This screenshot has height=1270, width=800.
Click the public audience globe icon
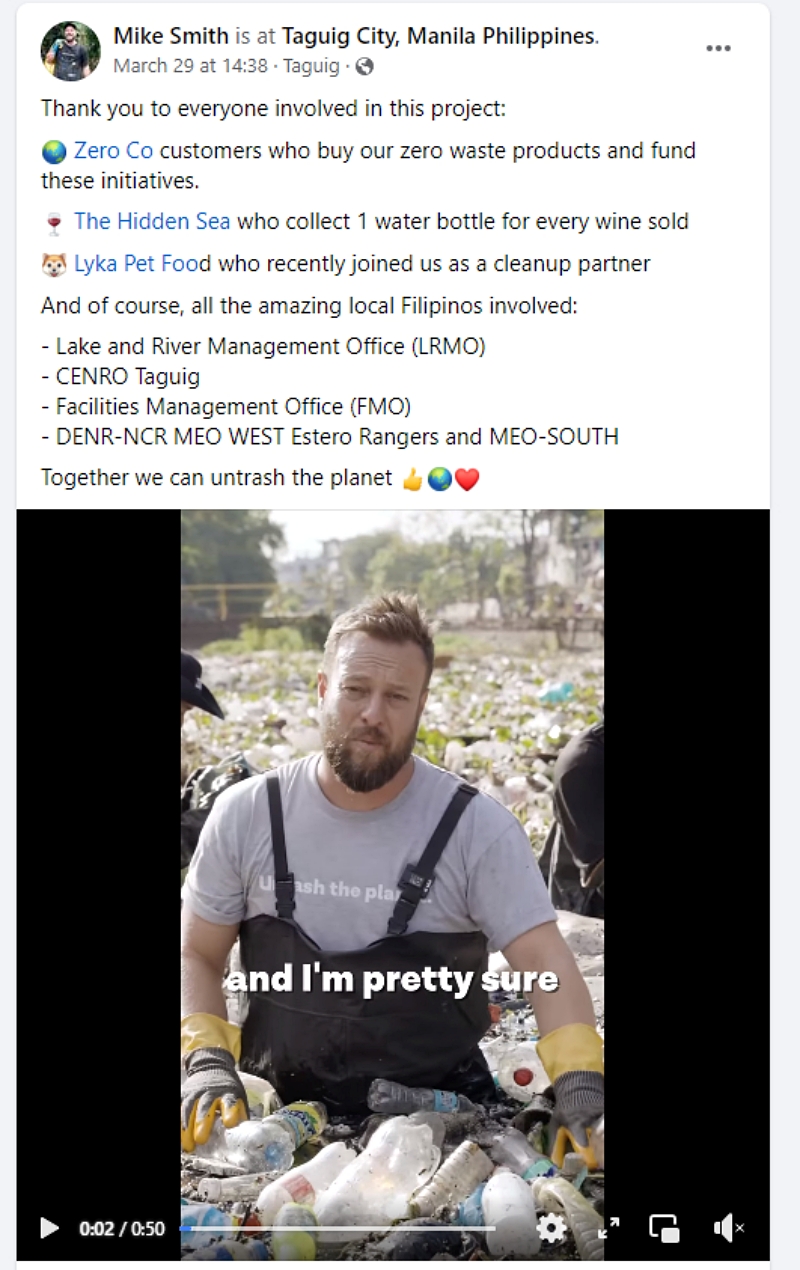click(x=365, y=67)
